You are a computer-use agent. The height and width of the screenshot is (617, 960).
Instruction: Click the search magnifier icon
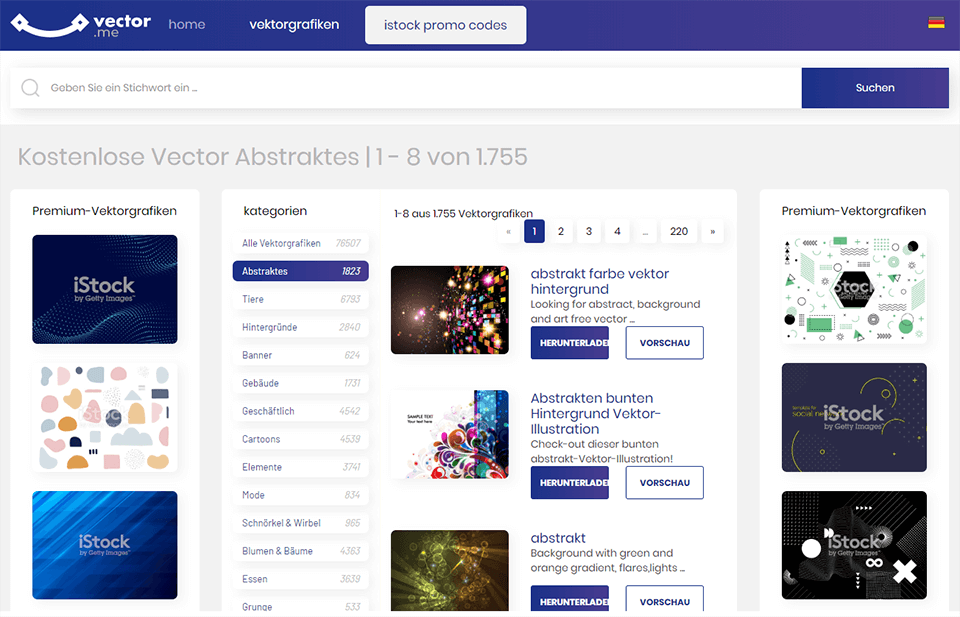pos(30,88)
